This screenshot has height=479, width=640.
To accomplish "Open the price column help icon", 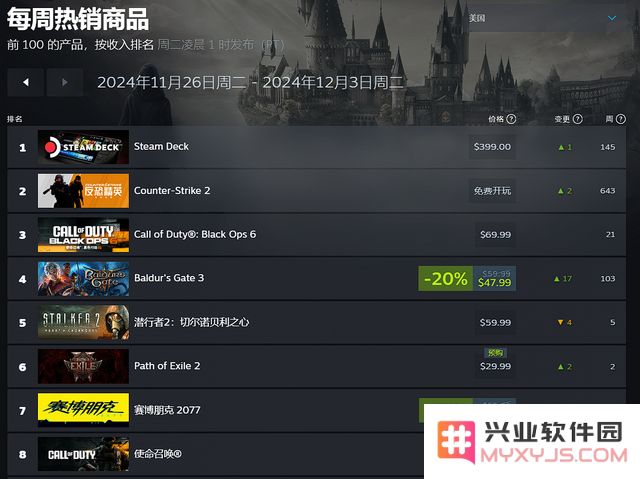I will tap(511, 119).
